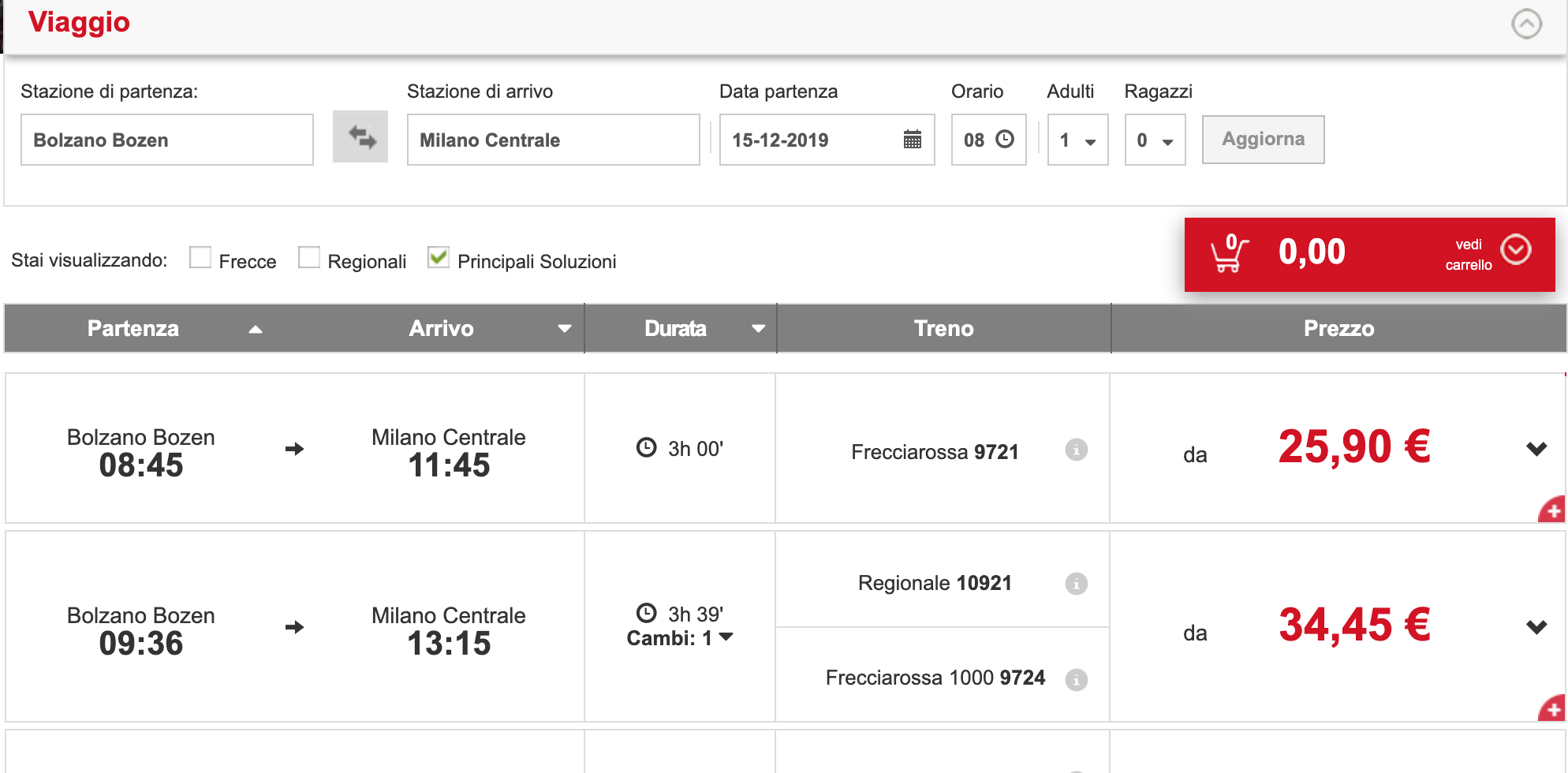The image size is (1568, 773).
Task: Click the Orario hour field
Action: pyautogui.click(x=988, y=140)
